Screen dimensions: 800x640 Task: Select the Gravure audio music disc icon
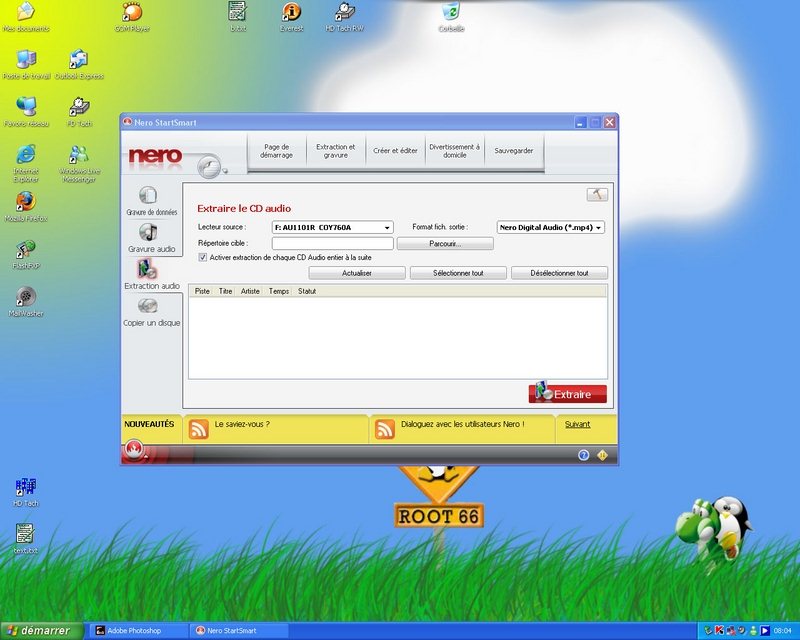point(148,232)
